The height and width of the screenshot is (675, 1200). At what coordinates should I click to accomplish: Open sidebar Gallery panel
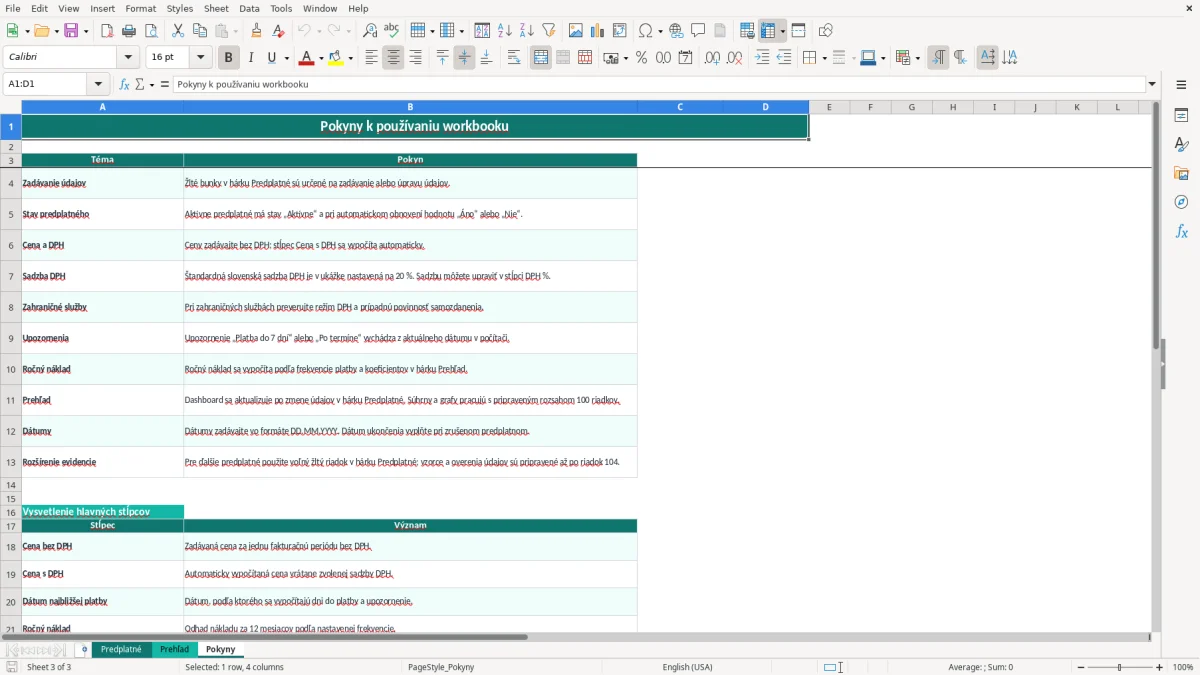[x=1181, y=173]
